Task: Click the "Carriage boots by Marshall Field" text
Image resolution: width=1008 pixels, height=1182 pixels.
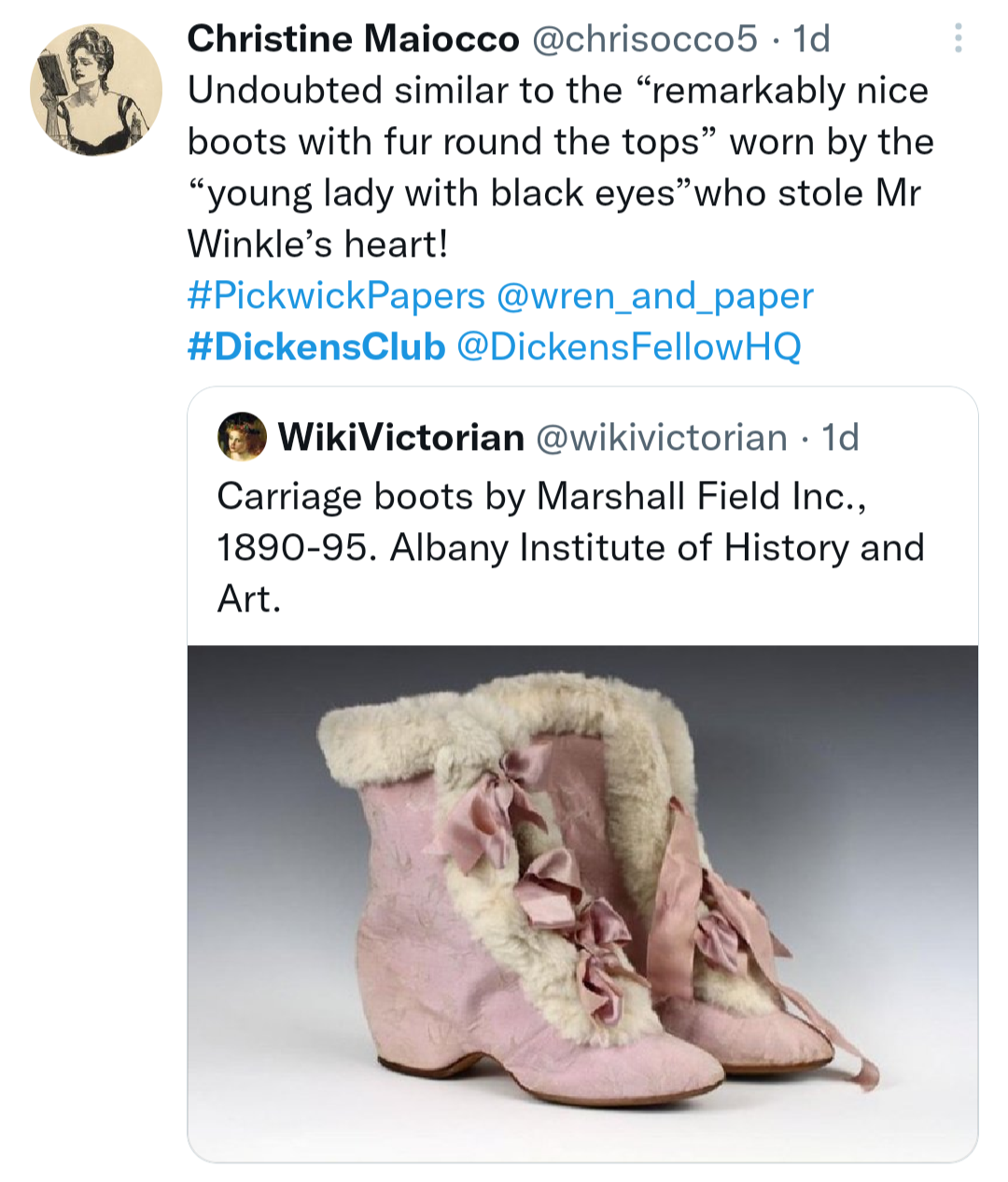Action: pos(541,497)
